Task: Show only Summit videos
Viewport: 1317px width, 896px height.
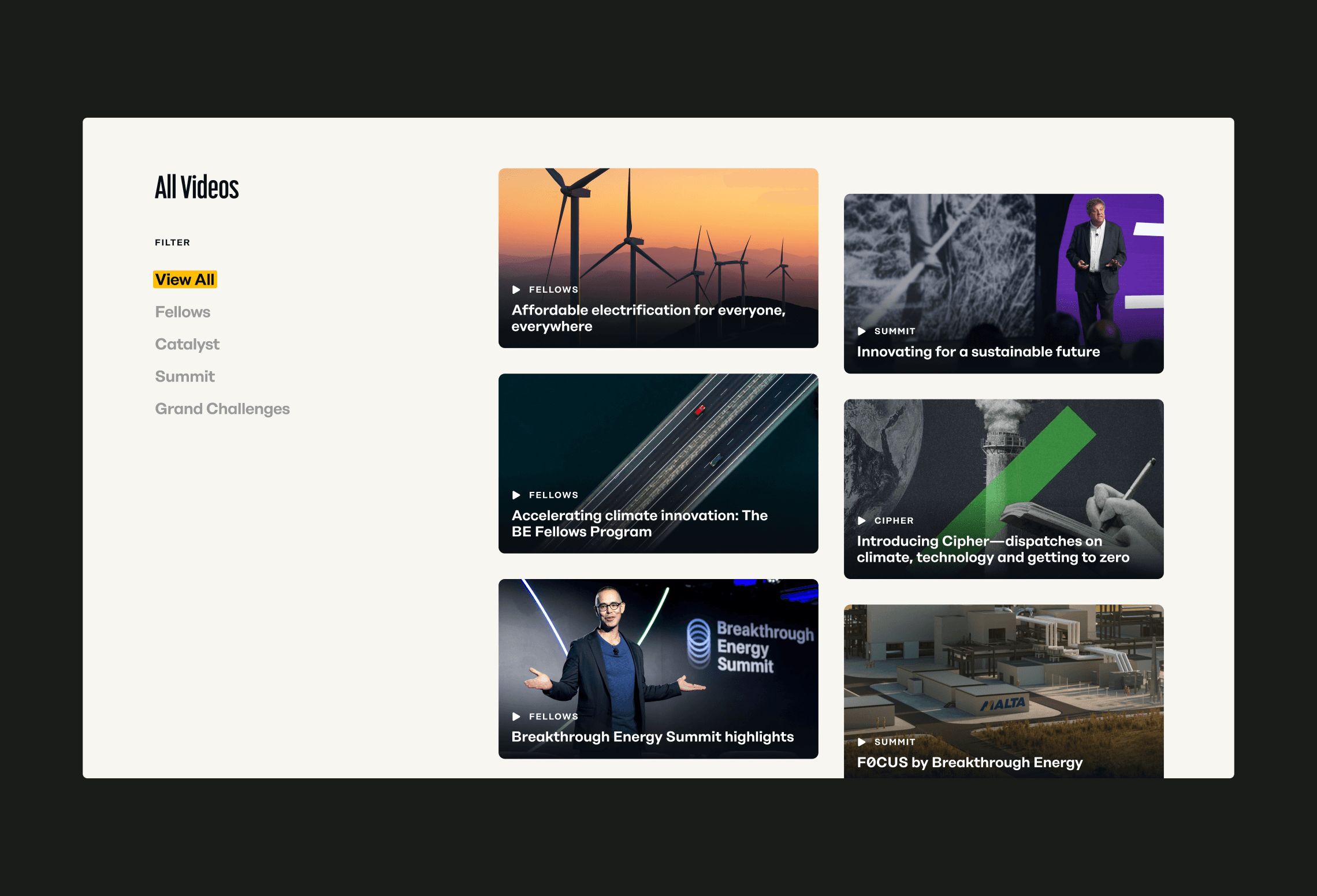Action: (x=185, y=376)
